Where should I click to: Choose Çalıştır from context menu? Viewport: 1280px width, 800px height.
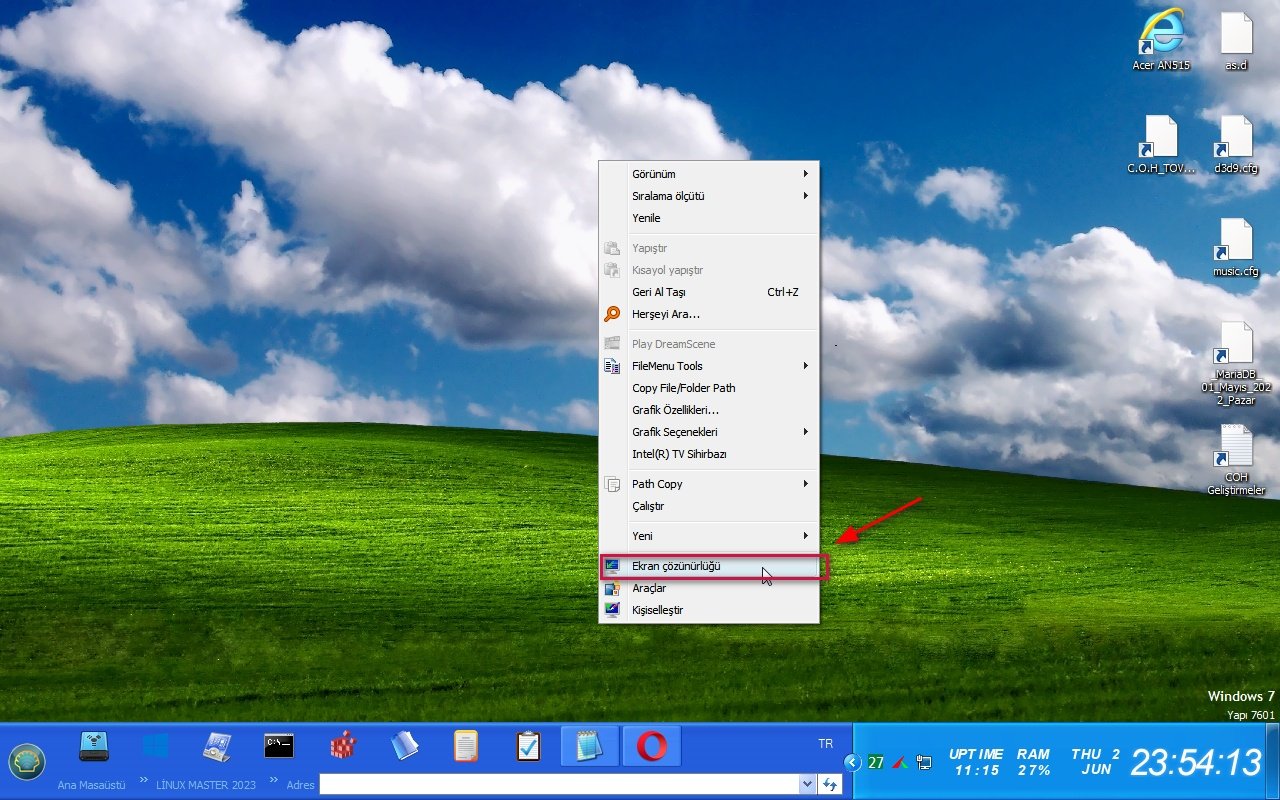(x=709, y=506)
